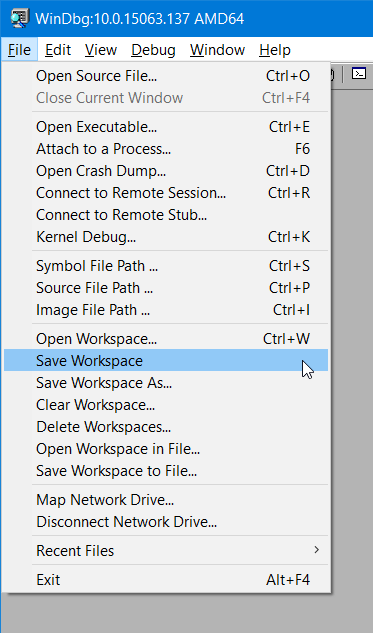This screenshot has width=373, height=633.
Task: Select Attach to a Process
Action: pyautogui.click(x=166, y=149)
